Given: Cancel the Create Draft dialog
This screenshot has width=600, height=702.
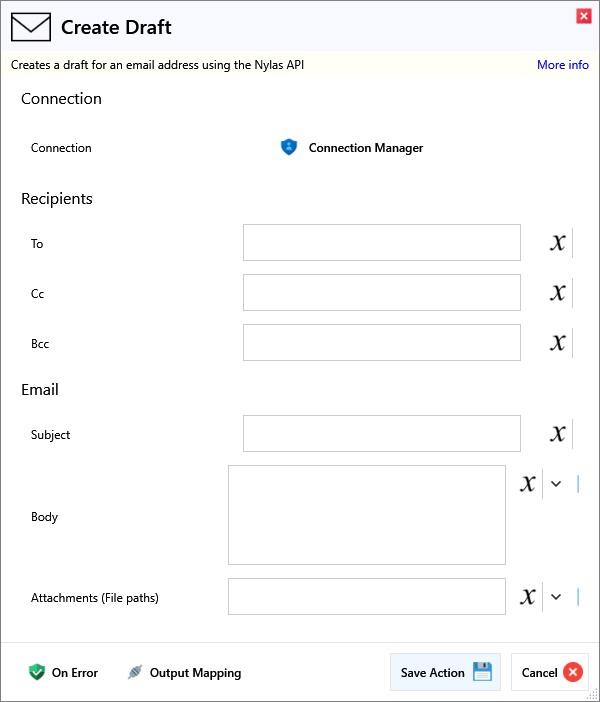Looking at the screenshot, I should click(x=550, y=673).
